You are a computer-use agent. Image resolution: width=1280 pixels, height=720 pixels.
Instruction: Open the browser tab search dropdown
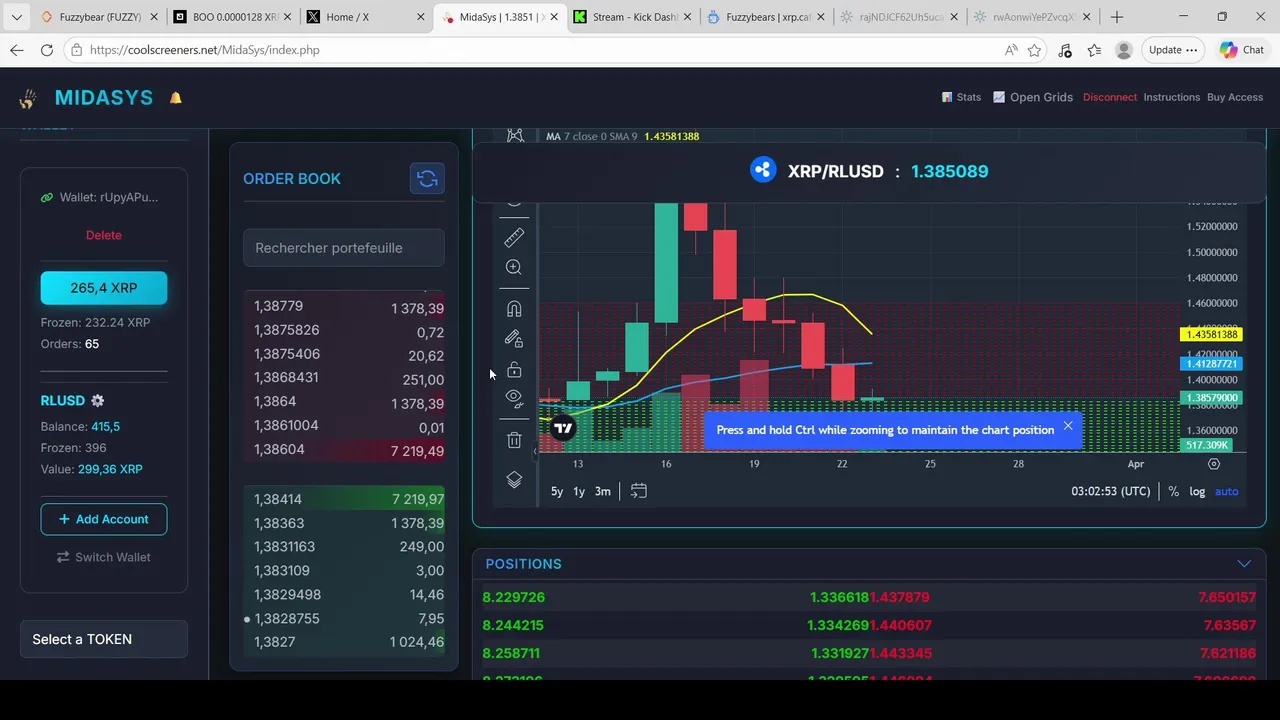tap(16, 17)
